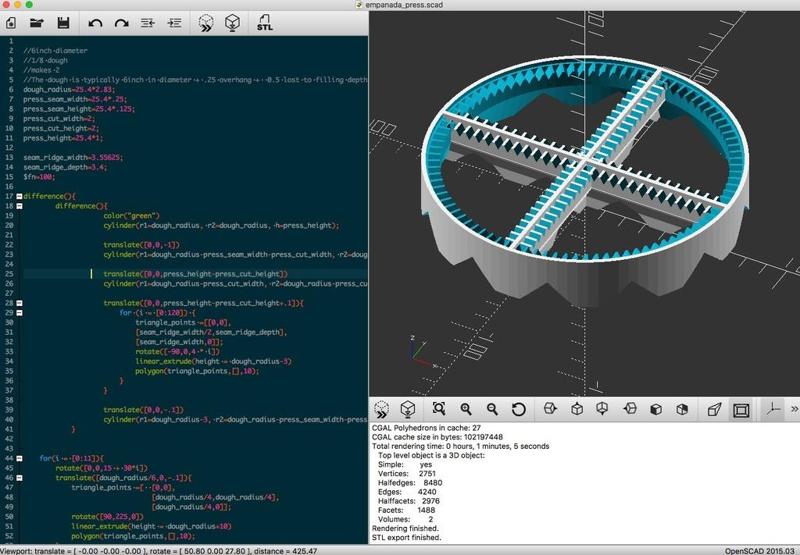Reset the 3D view rotation
Image resolution: width=800 pixels, height=555 pixels.
[x=518, y=409]
